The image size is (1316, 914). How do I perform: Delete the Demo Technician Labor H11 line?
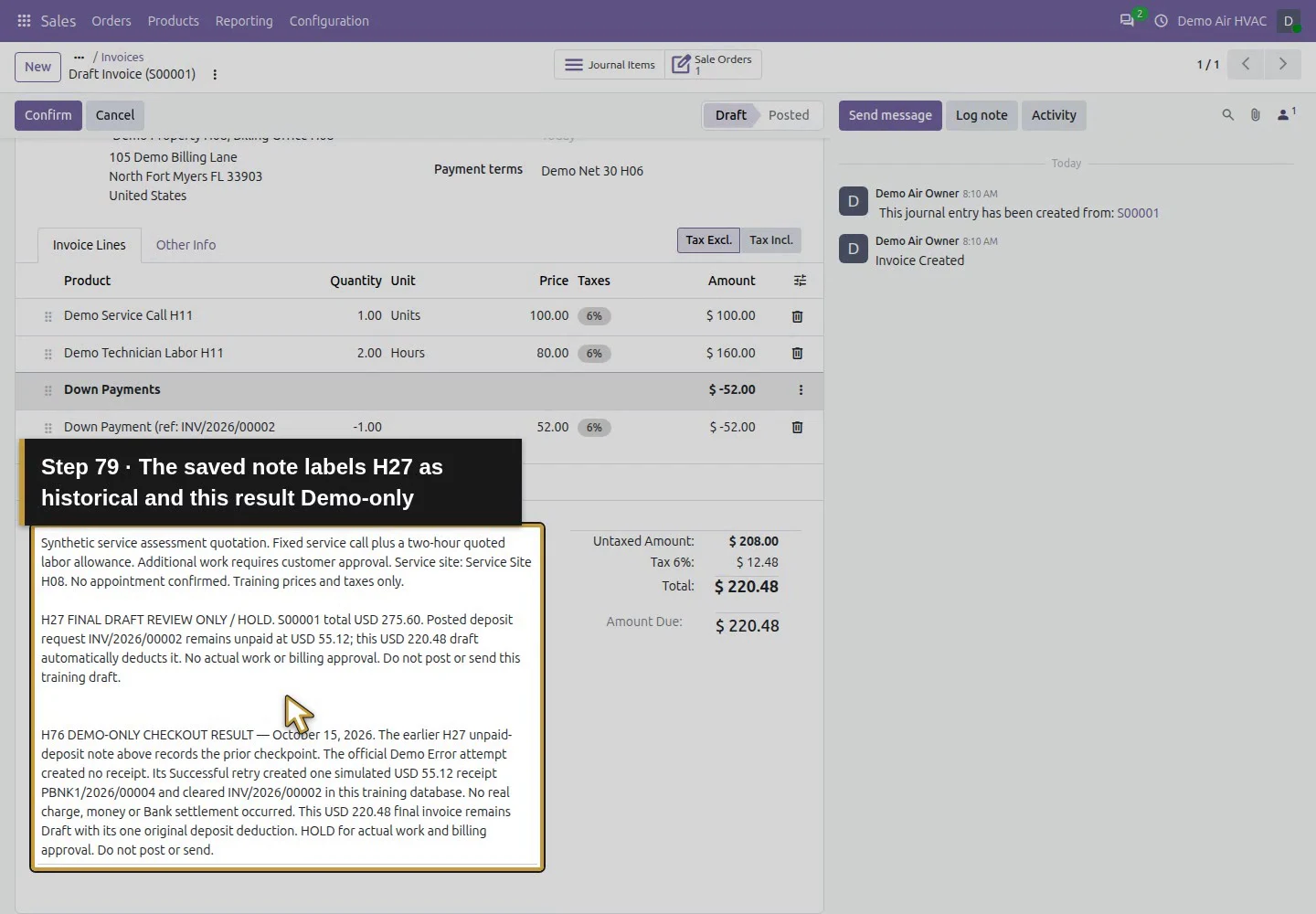click(797, 353)
